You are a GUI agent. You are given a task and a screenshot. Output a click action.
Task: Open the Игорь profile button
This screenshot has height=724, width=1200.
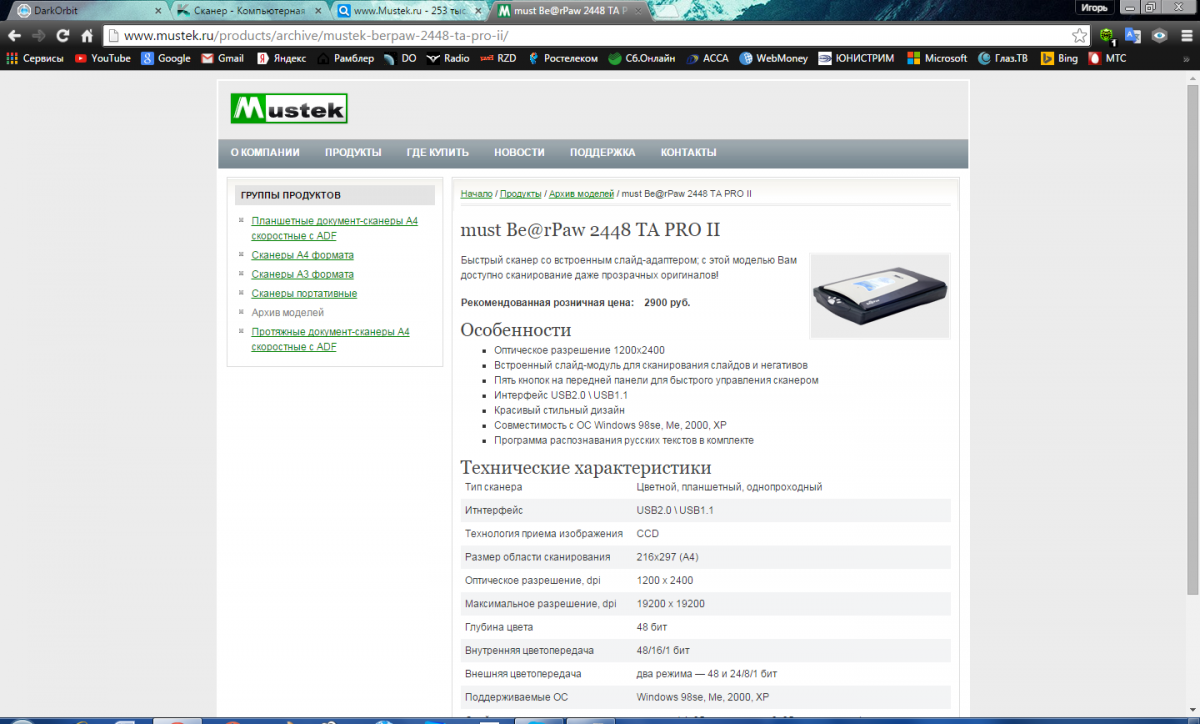(x=1093, y=7)
